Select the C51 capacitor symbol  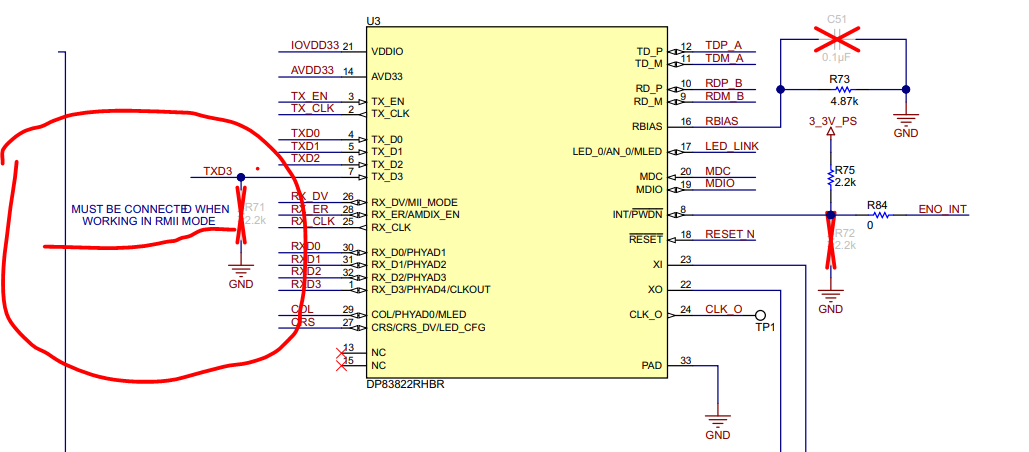(x=836, y=39)
